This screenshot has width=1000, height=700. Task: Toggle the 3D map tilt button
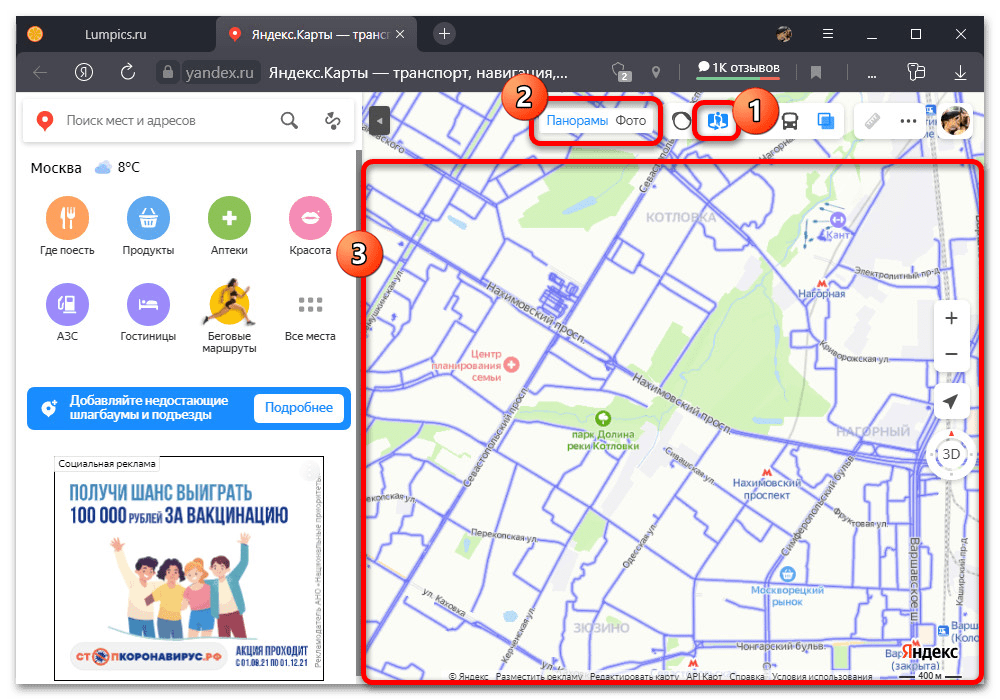tap(951, 454)
